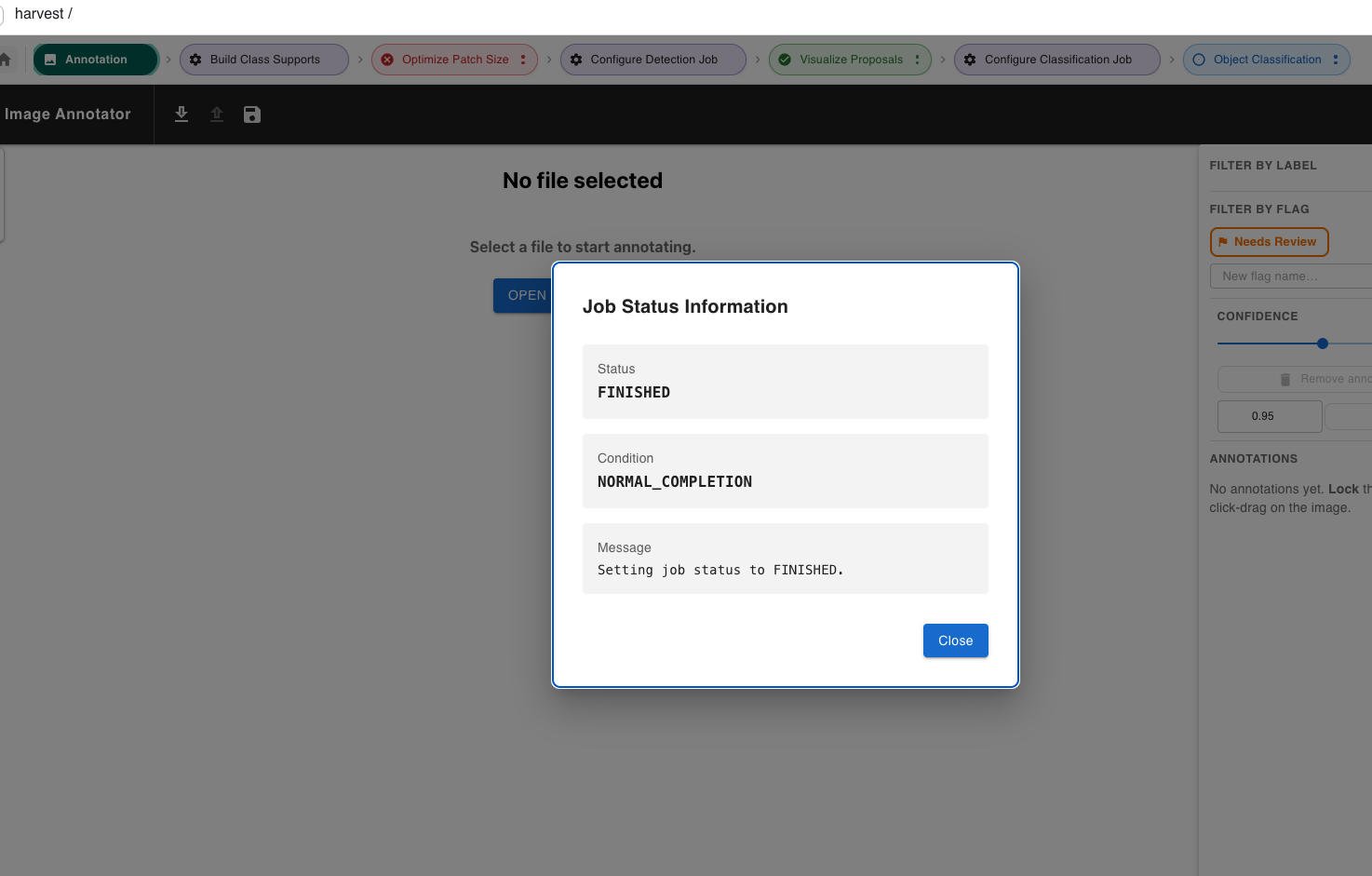
Task: Click the New flag name input field
Action: click(1290, 276)
